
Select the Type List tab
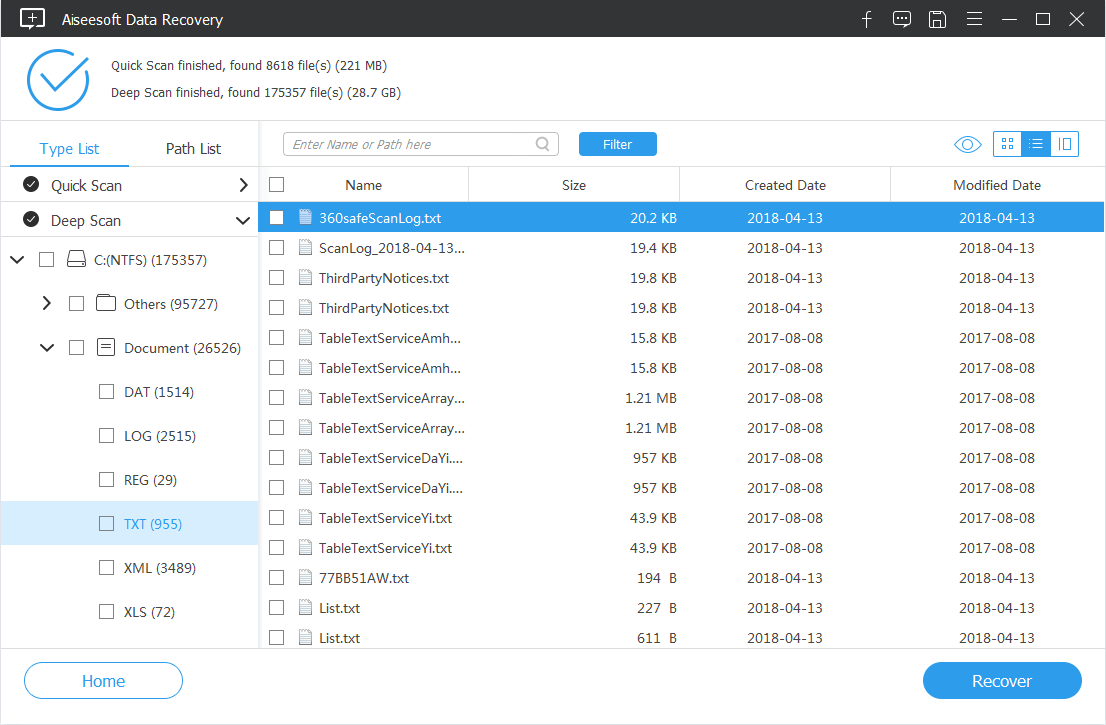pyautogui.click(x=69, y=148)
